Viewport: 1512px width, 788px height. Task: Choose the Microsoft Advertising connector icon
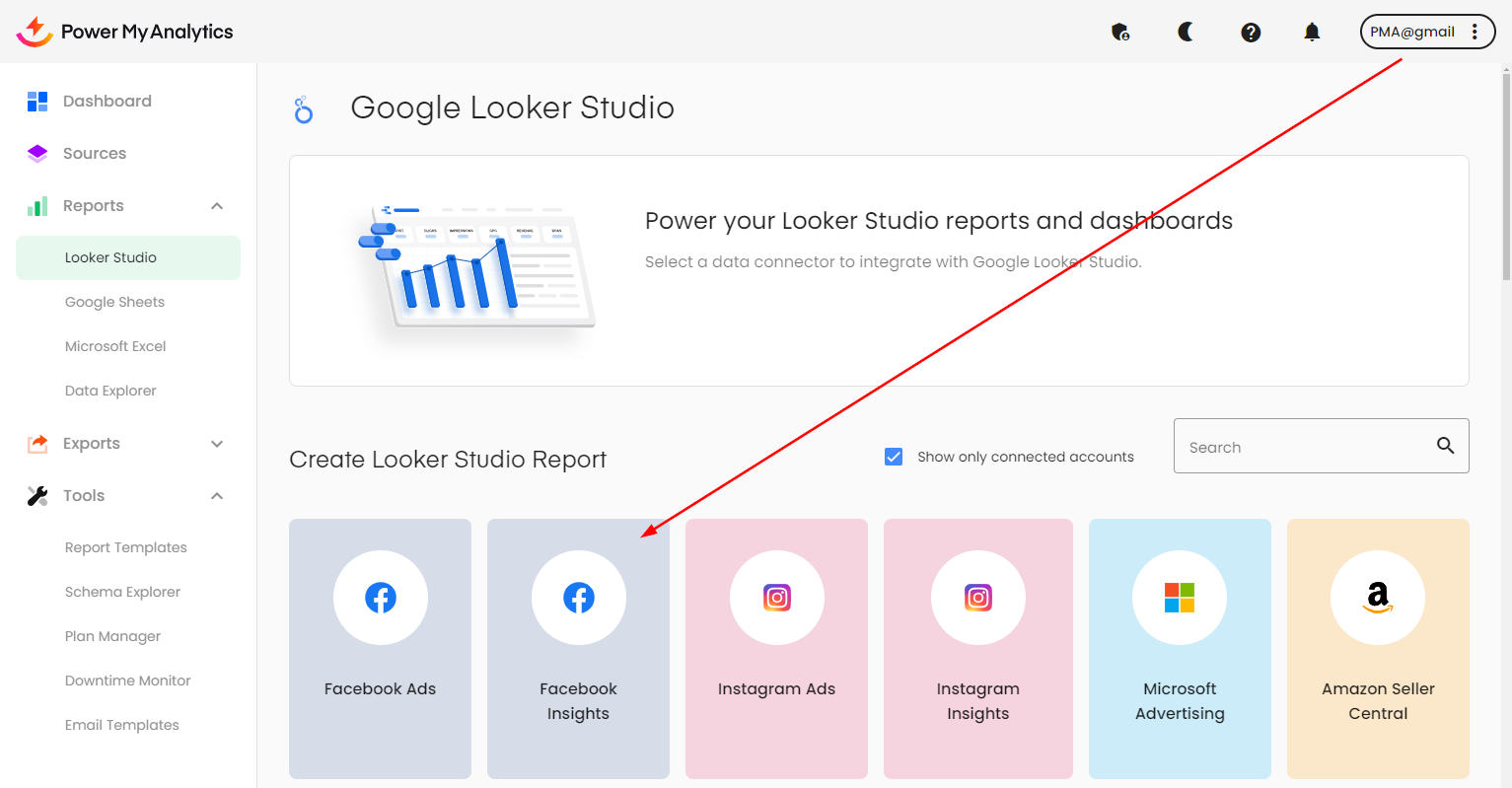[1180, 598]
